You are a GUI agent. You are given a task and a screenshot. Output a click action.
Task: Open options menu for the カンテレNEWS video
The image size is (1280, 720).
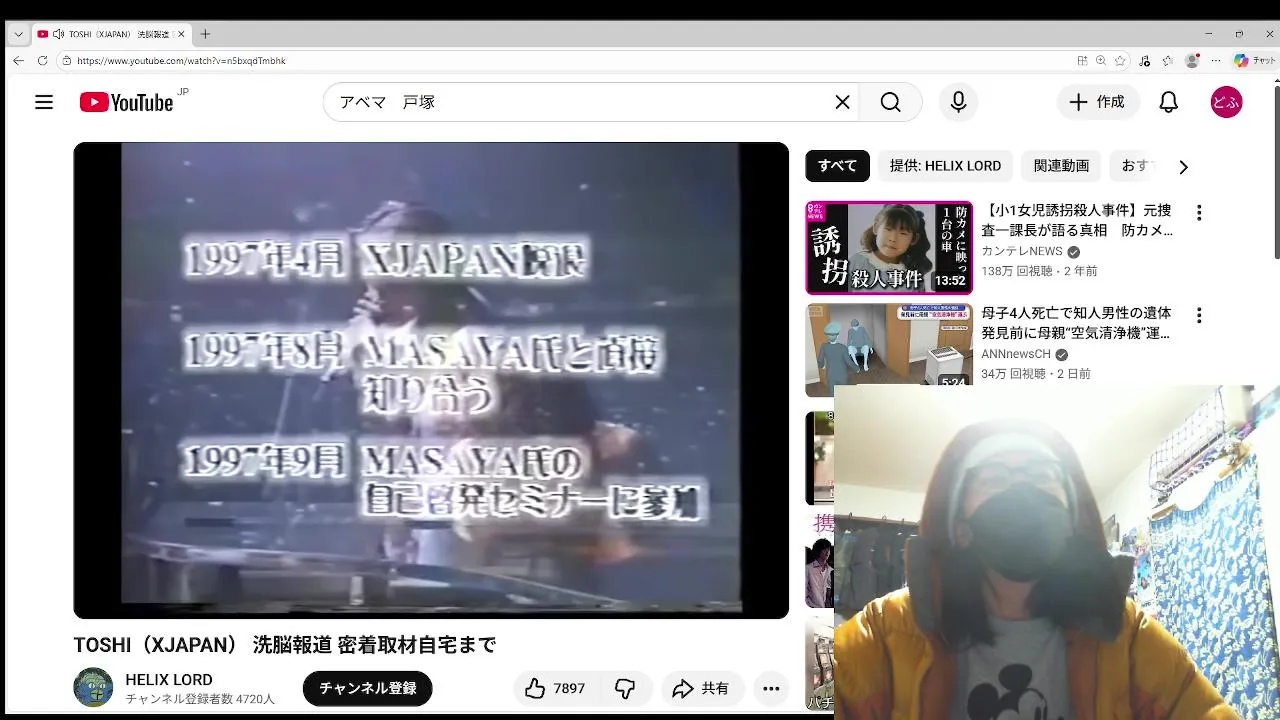coord(1199,213)
